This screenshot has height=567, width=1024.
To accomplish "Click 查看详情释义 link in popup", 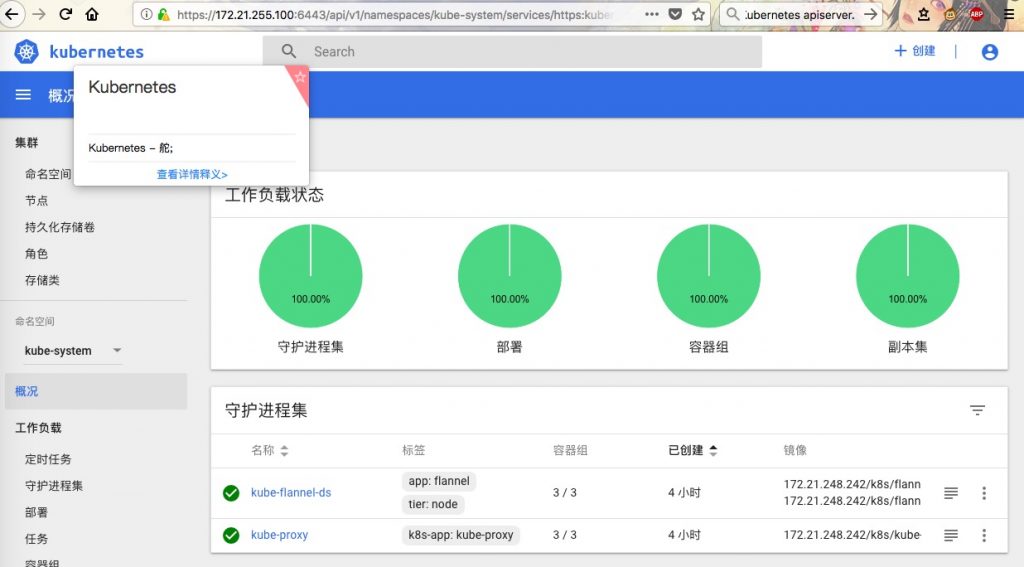I will 192,174.
